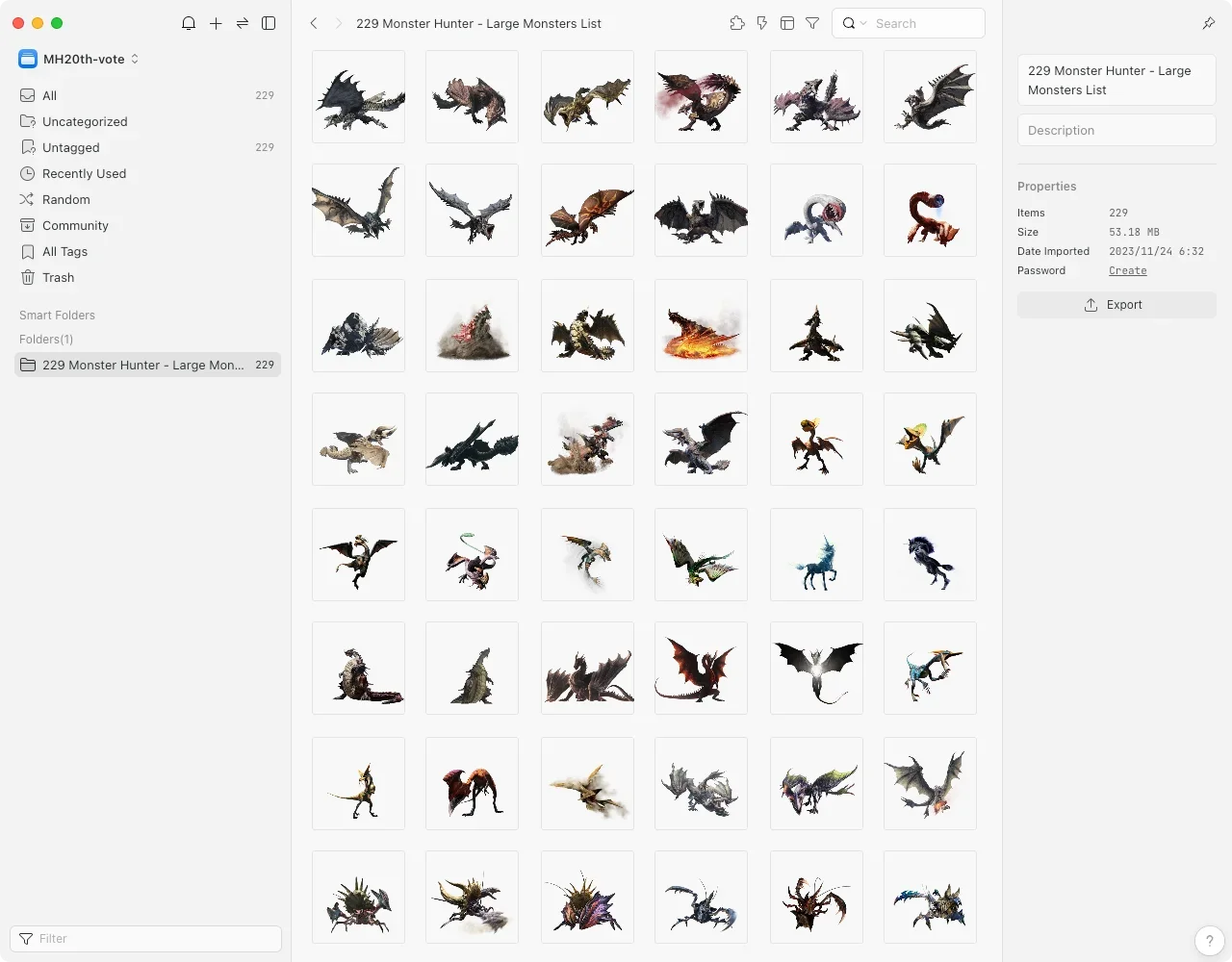The image size is (1232, 962).
Task: Click the lightning bolt quick action icon
Action: tap(762, 23)
